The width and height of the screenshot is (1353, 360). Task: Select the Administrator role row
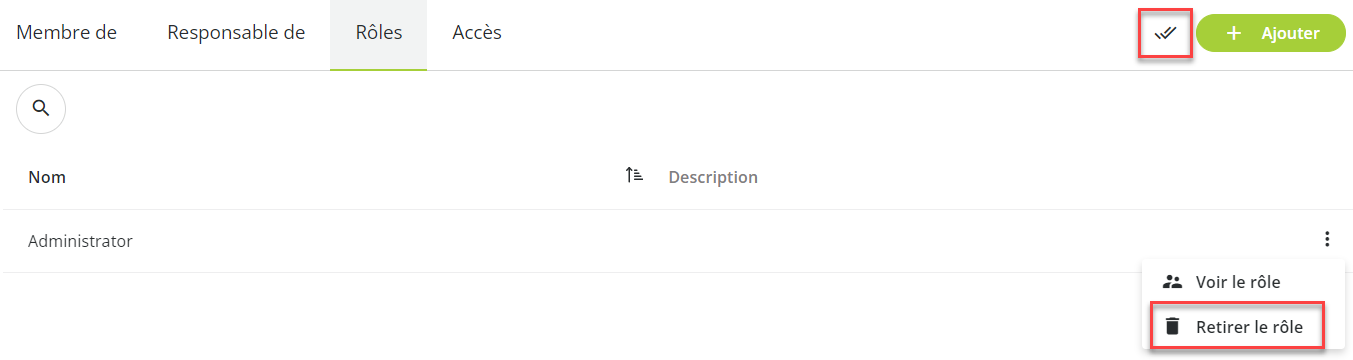676,241
